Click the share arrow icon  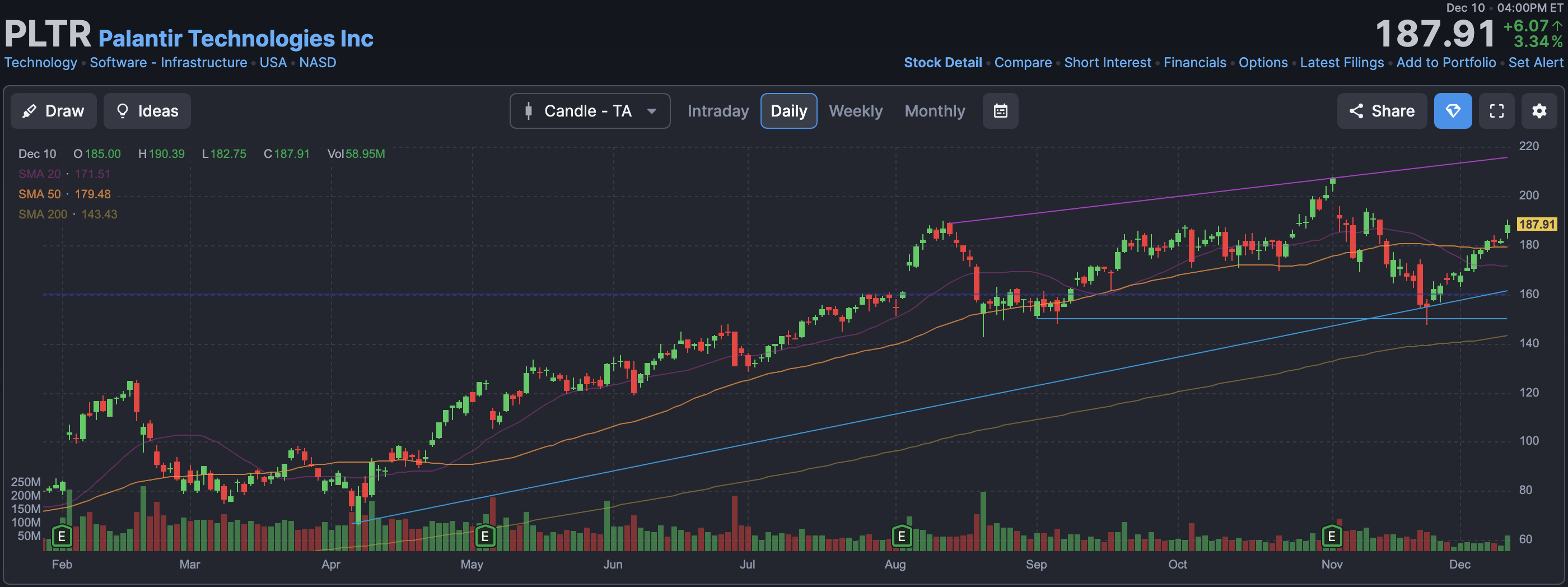pyautogui.click(x=1356, y=111)
